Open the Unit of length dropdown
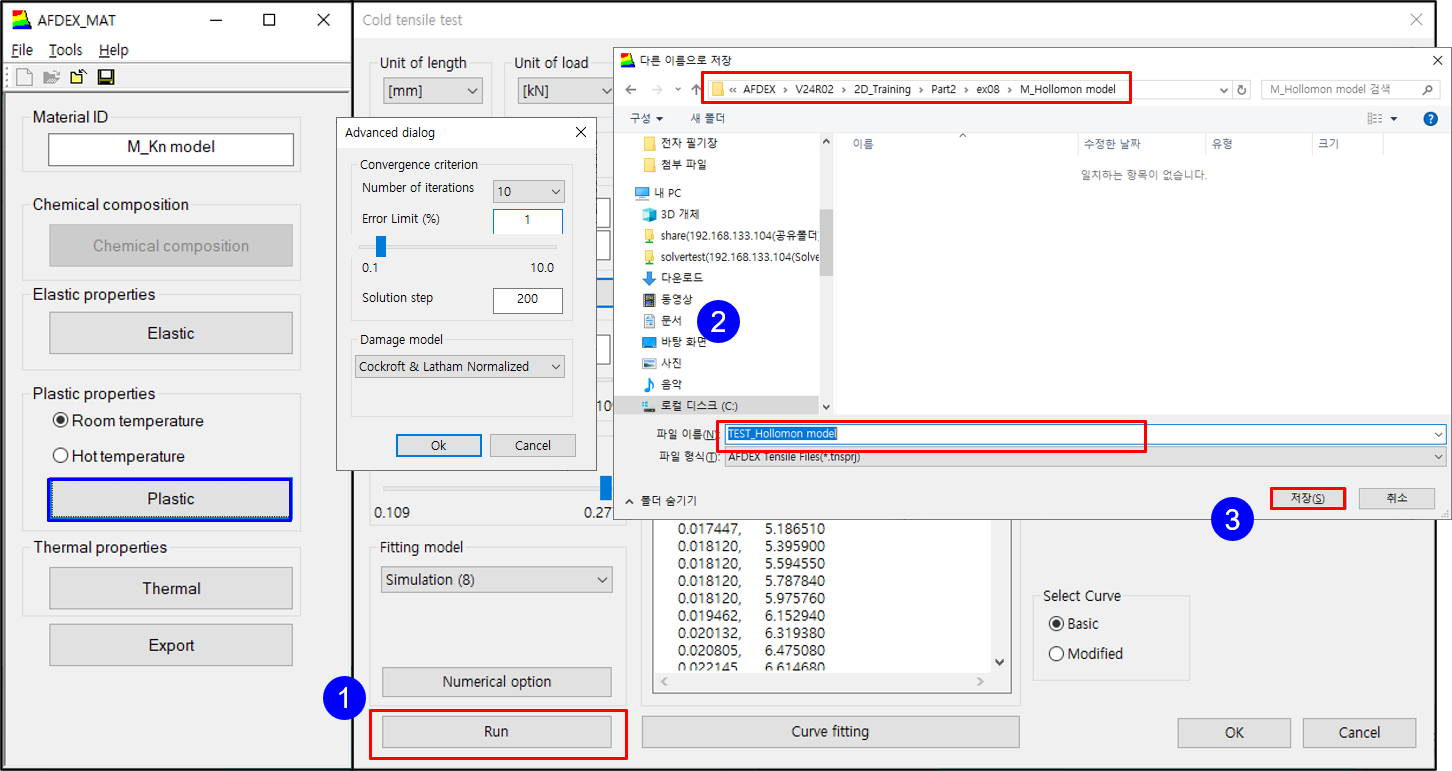Viewport: 1452px width, 771px height. click(433, 91)
